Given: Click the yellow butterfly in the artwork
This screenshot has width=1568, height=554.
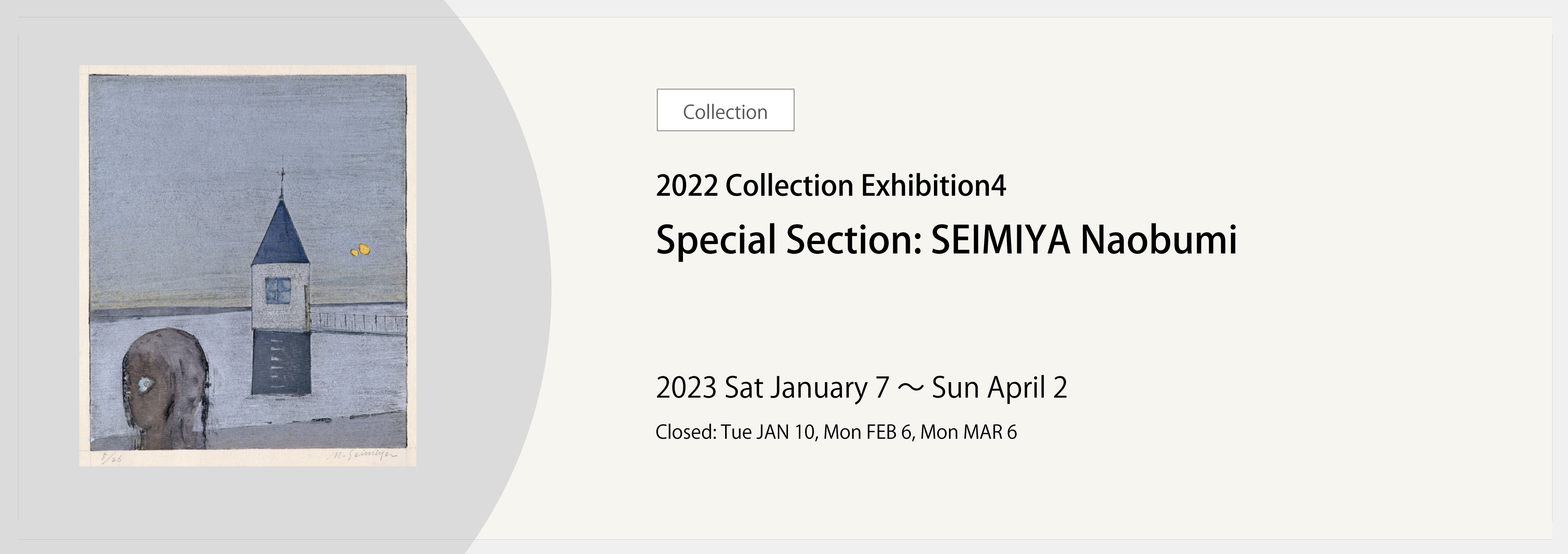Looking at the screenshot, I should click(x=360, y=249).
